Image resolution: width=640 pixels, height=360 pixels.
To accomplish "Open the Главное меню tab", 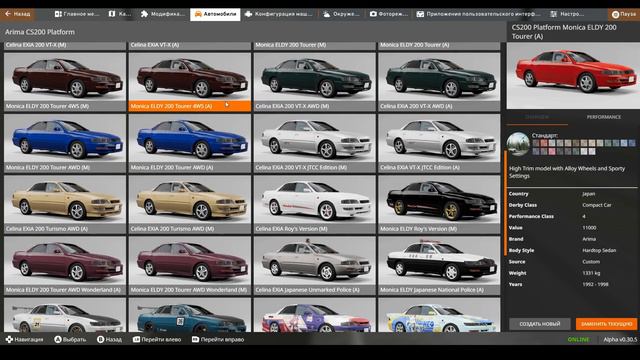I will tap(77, 14).
